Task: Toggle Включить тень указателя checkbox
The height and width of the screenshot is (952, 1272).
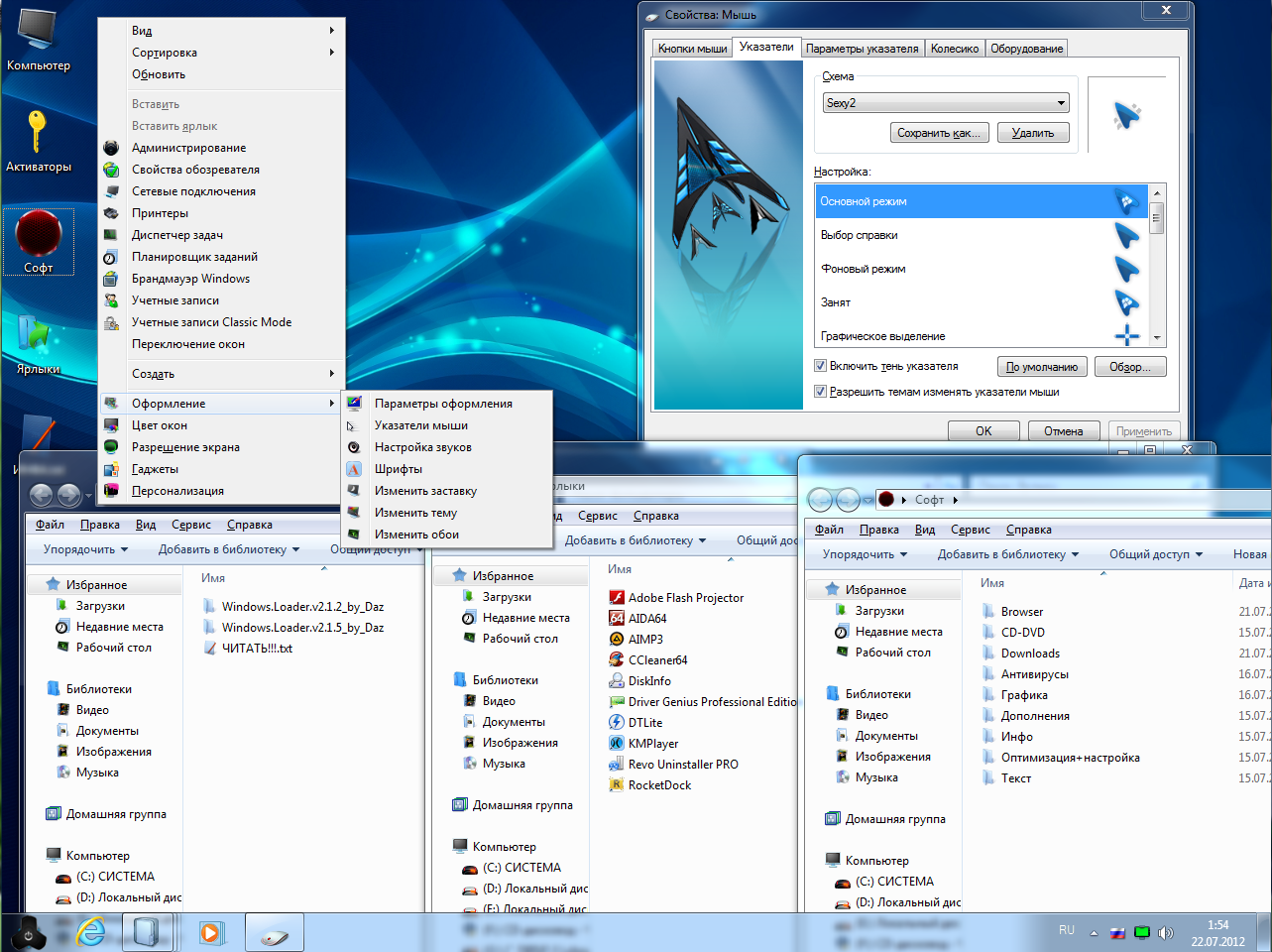Action: pos(820,366)
